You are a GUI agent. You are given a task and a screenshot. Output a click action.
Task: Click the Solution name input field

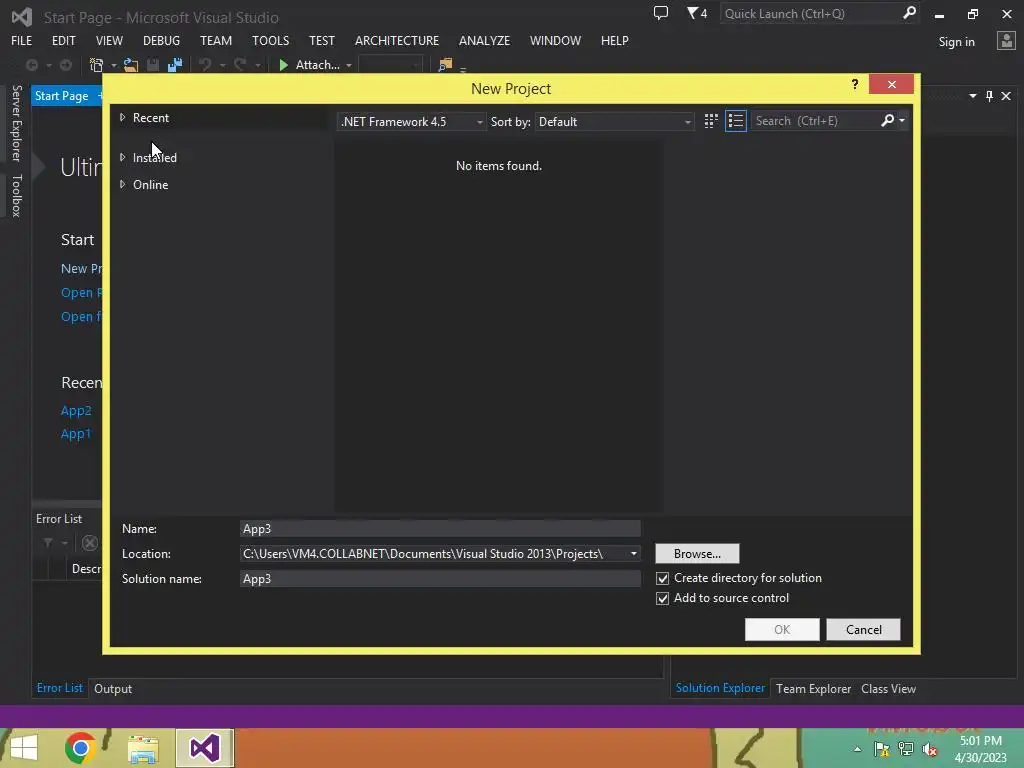[440, 579]
